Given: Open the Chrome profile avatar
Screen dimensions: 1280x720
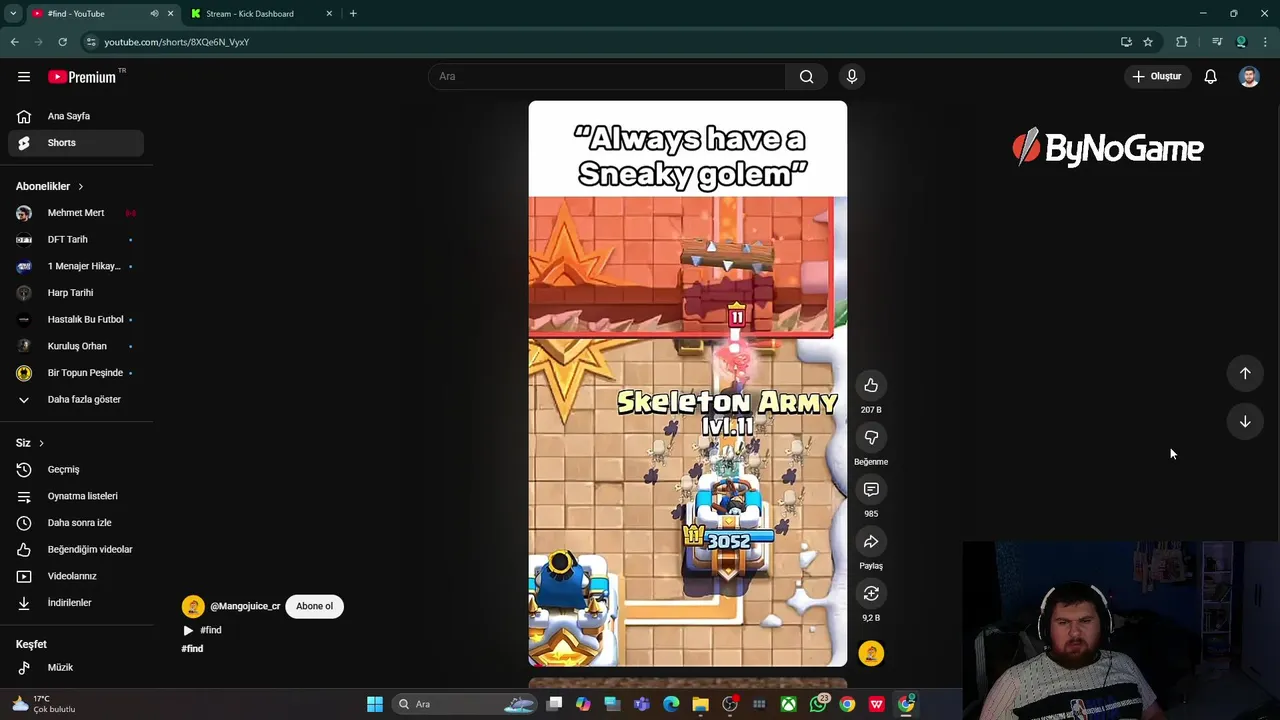Looking at the screenshot, I should (x=1241, y=42).
